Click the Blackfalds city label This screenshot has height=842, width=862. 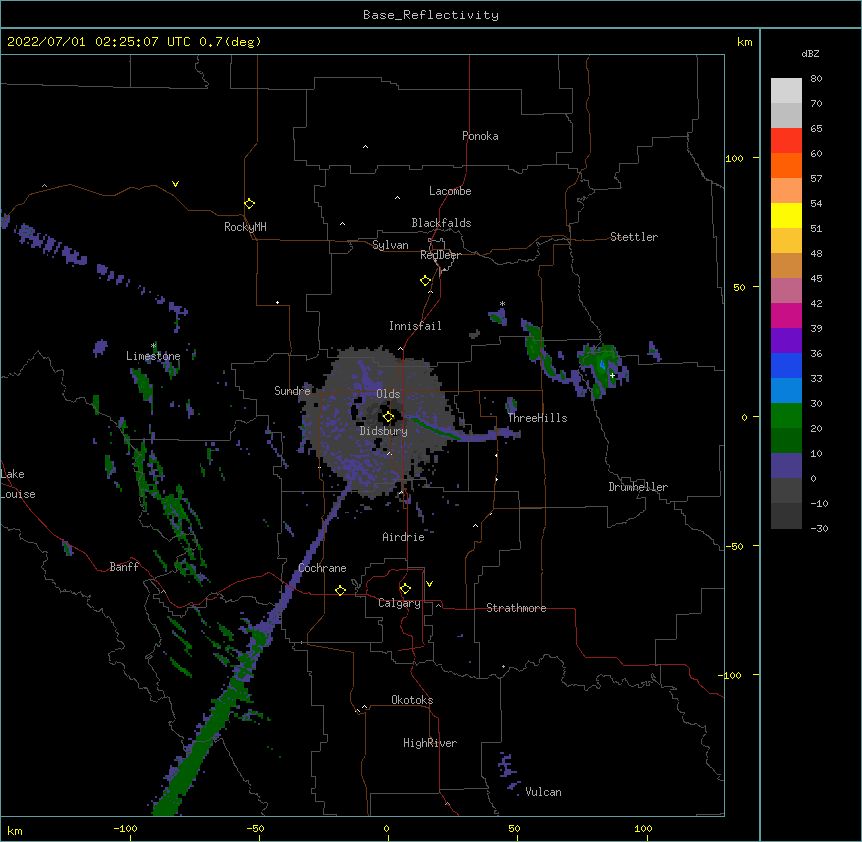pos(441,223)
